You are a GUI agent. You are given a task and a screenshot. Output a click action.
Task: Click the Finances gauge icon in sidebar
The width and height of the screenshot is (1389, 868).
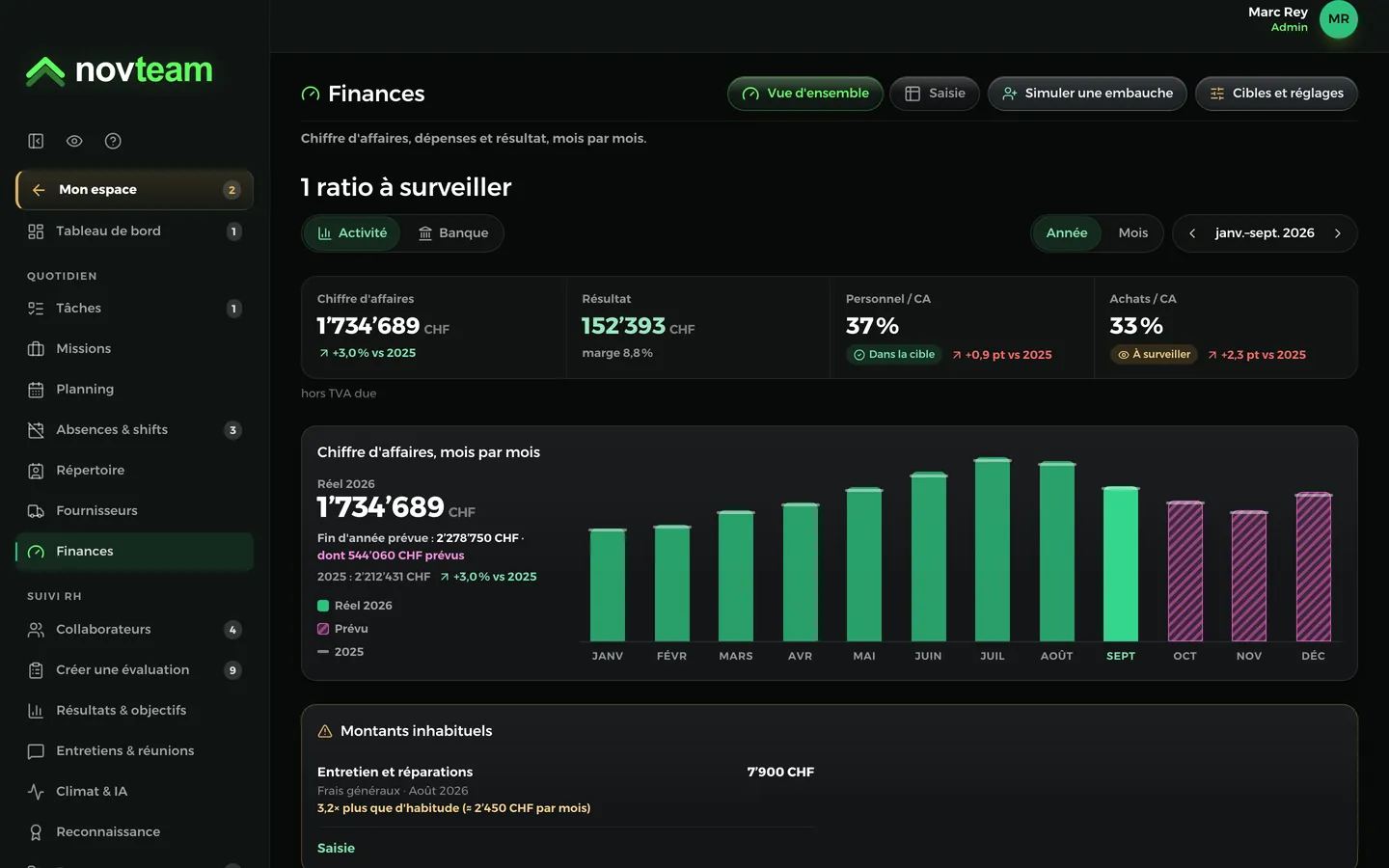tap(36, 552)
